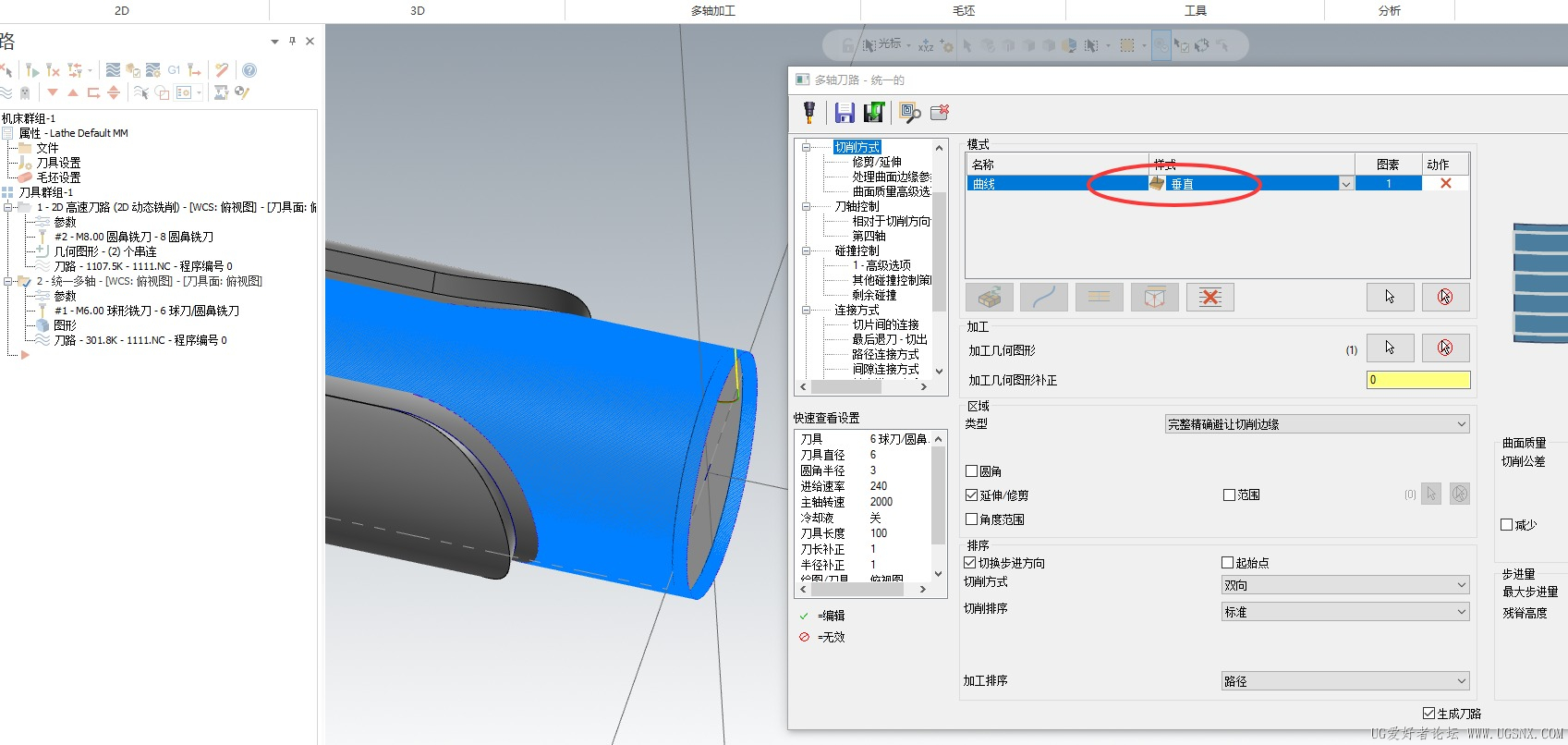Click the yellow 加工几何图形补正 input field
Image resolution: width=1568 pixels, height=745 pixels.
pyautogui.click(x=1417, y=380)
